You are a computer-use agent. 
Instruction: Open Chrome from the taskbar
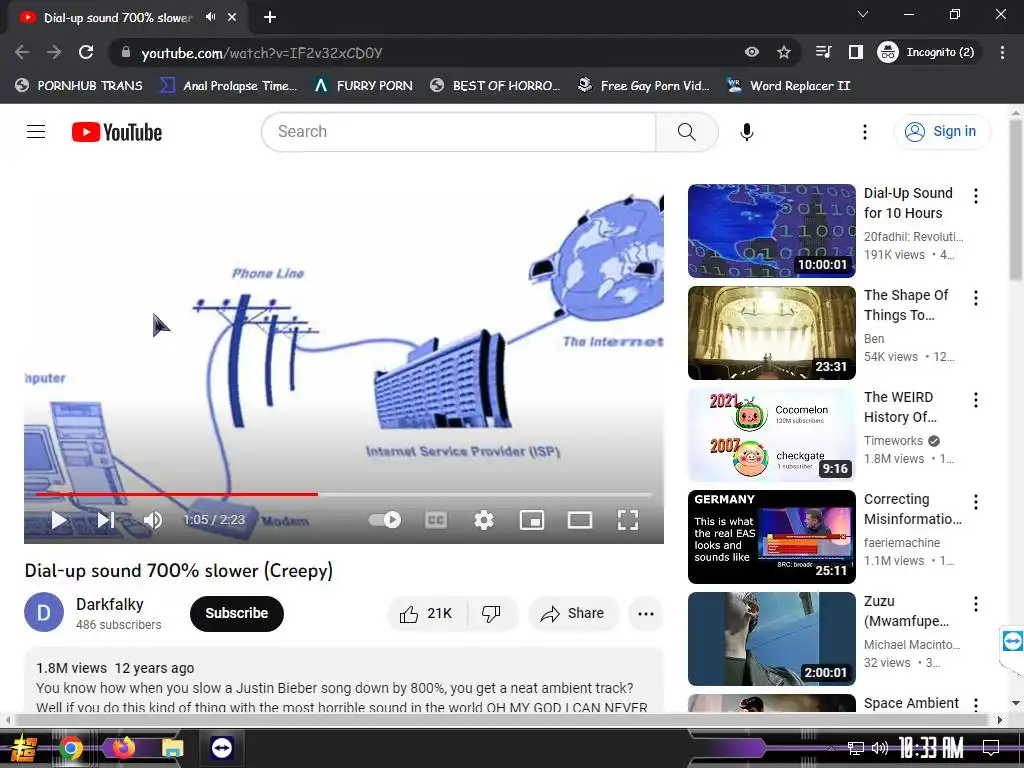(70, 748)
